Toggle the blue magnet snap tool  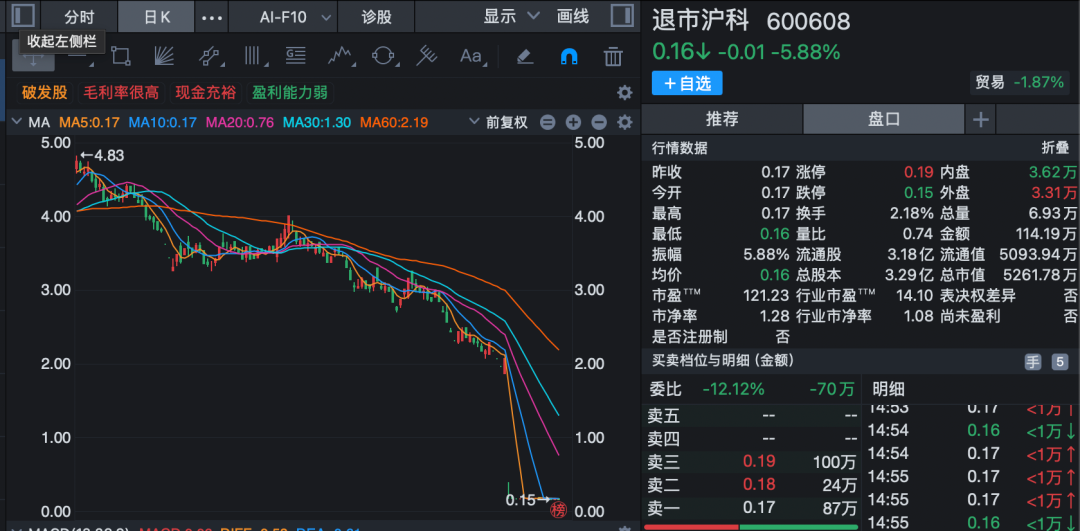(x=569, y=56)
